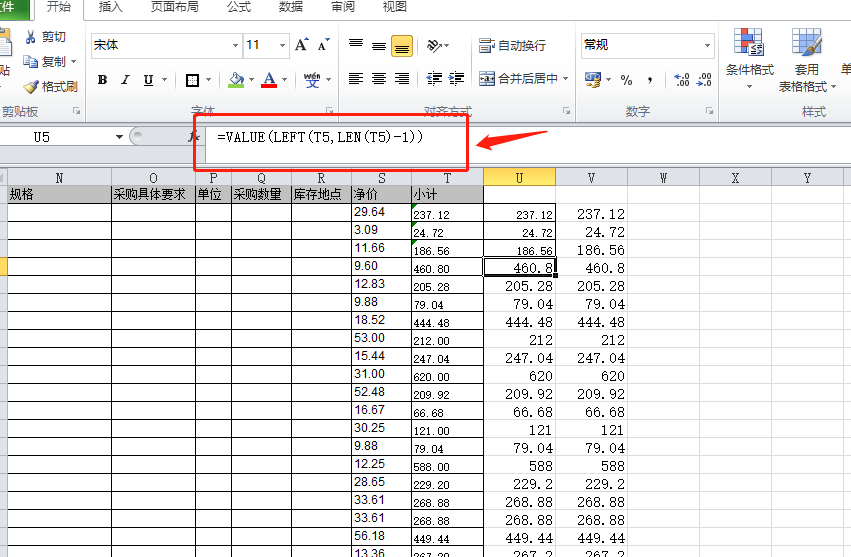Viewport: 851px width, 557px height.
Task: Switch to 审阅 (Review) tab
Action: [x=343, y=7]
